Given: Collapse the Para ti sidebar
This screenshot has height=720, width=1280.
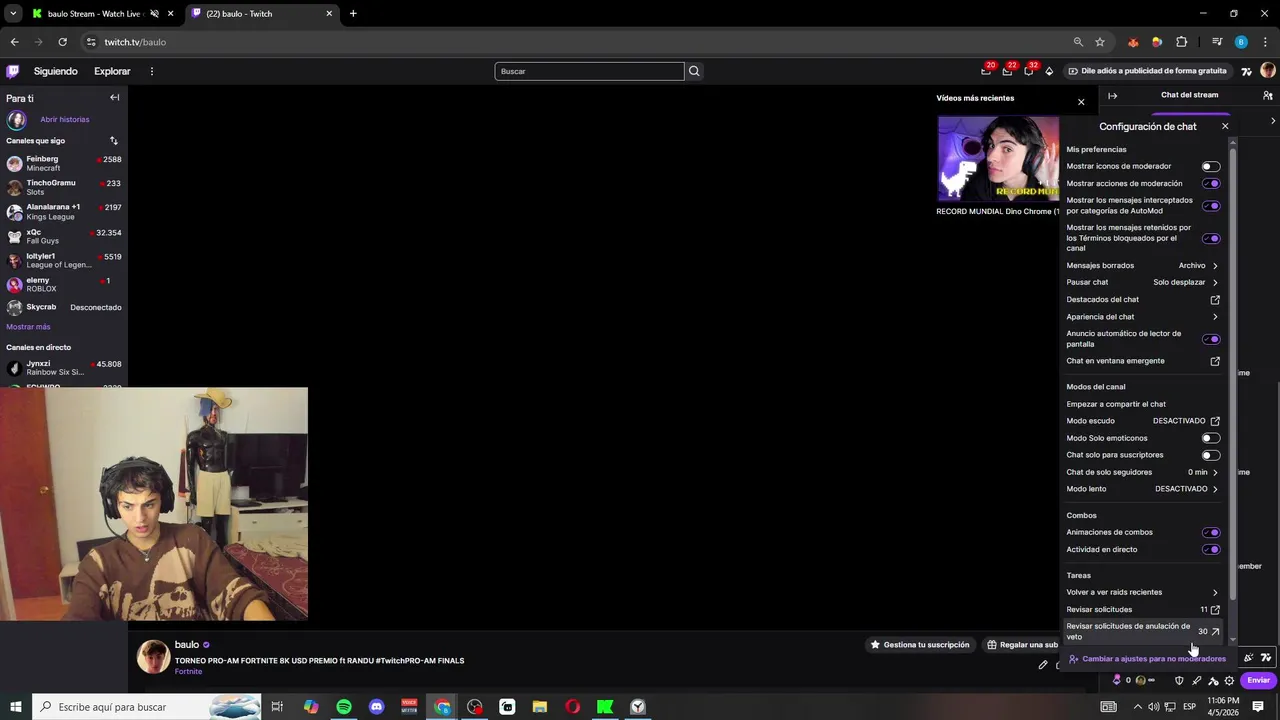Looking at the screenshot, I should pos(115,98).
